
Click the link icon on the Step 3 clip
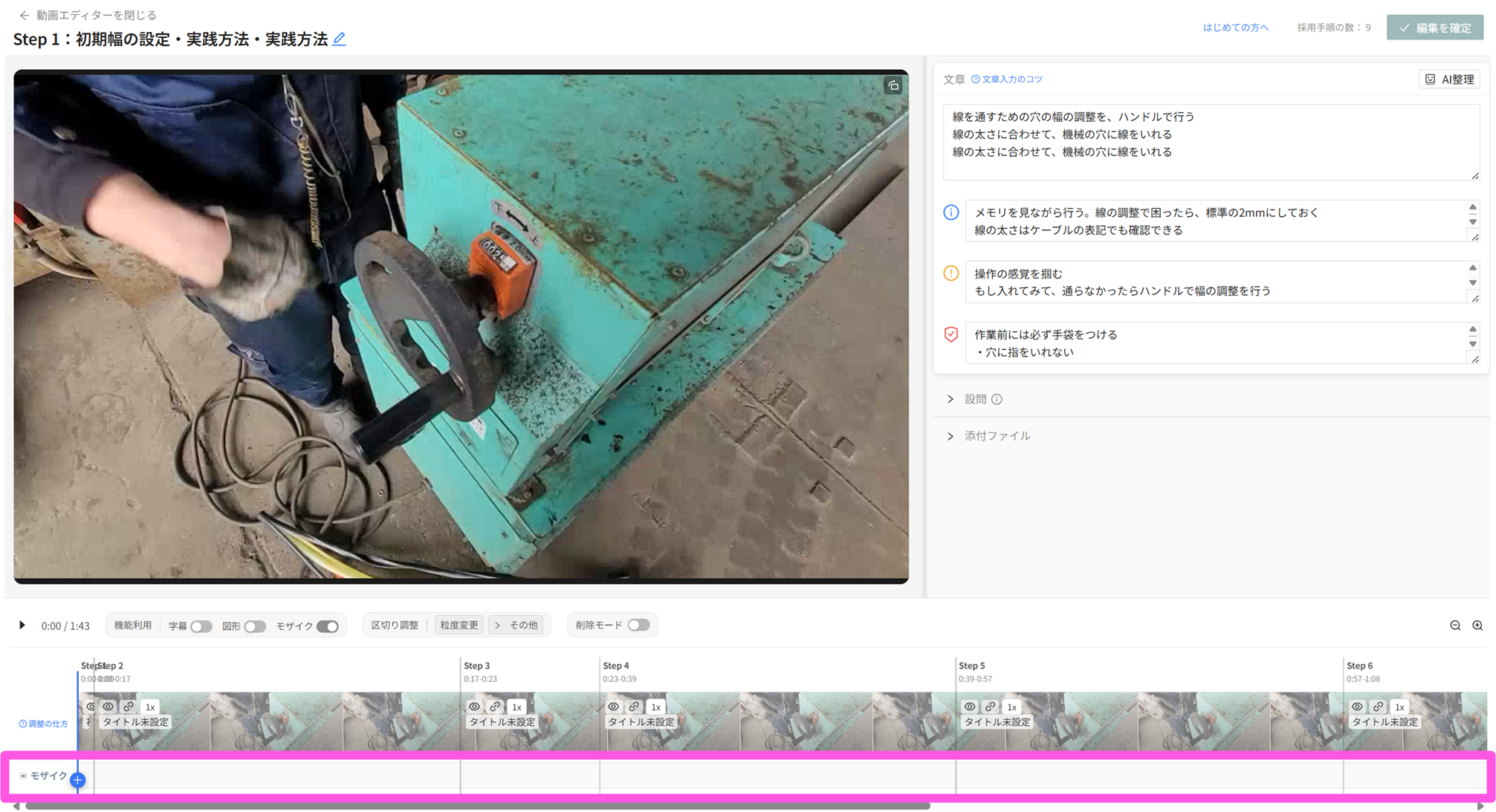495,707
